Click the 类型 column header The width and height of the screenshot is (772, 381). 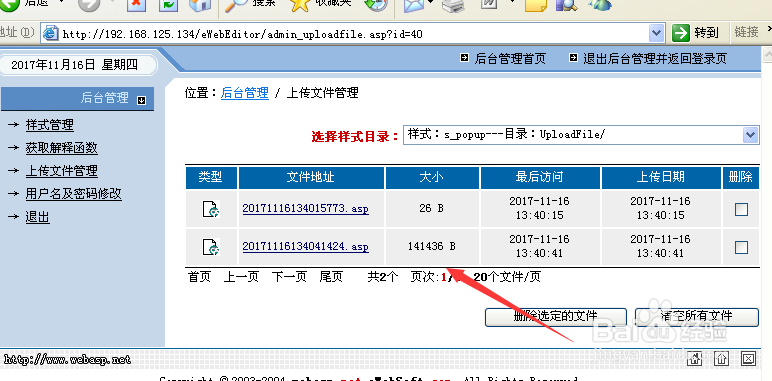tap(211, 177)
